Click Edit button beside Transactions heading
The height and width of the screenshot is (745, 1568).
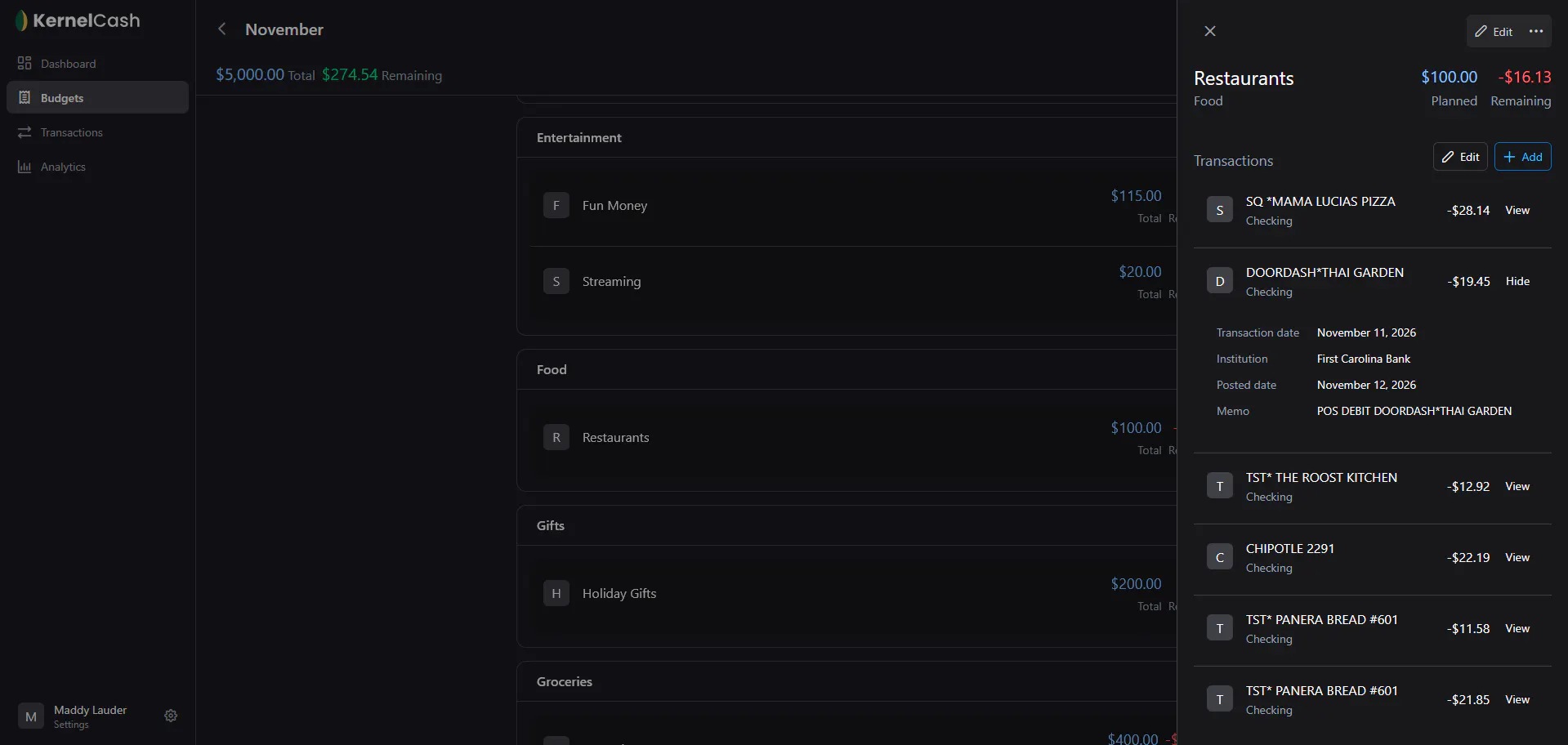tap(1460, 157)
